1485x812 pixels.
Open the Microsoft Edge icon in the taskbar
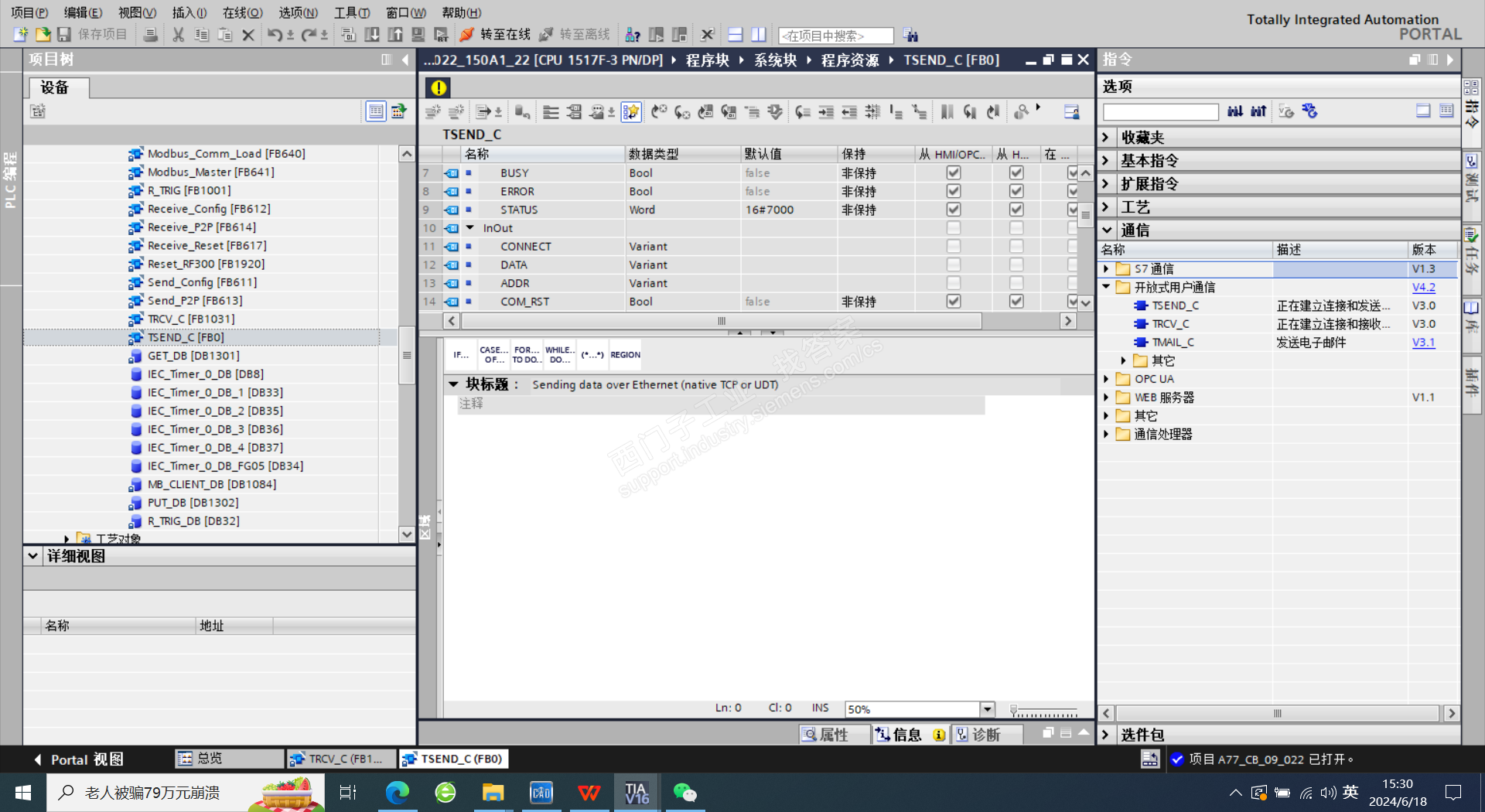398,792
